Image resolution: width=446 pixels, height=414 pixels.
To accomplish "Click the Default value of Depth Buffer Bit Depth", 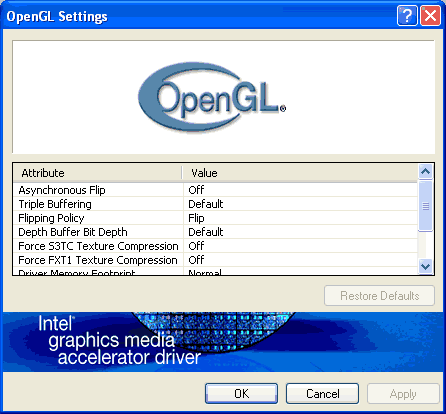I will pyautogui.click(x=206, y=232).
